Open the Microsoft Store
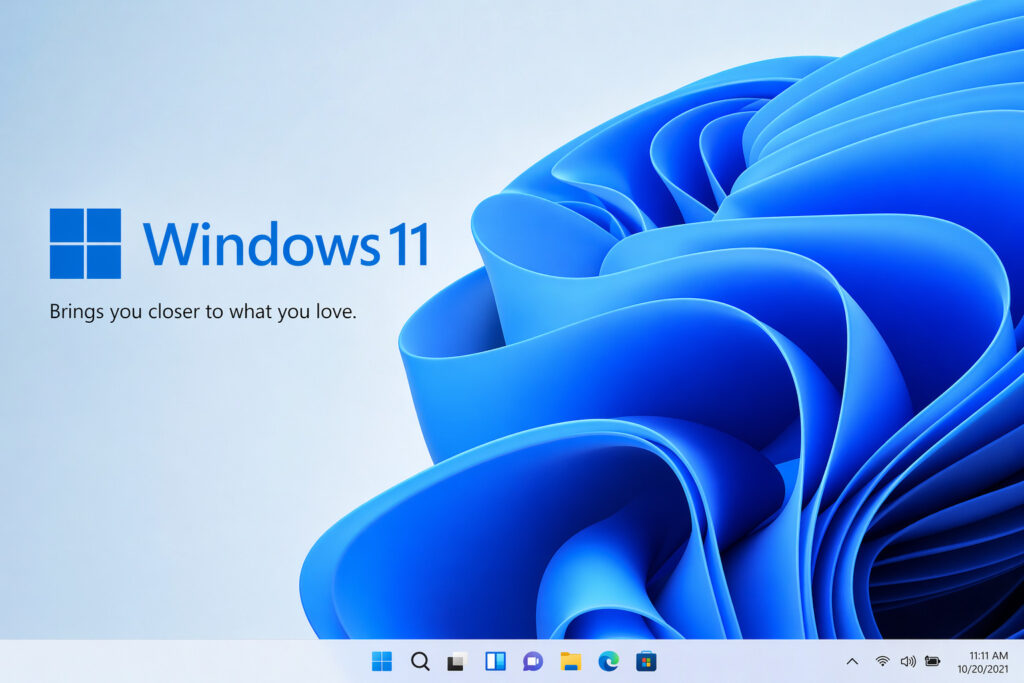 click(645, 662)
